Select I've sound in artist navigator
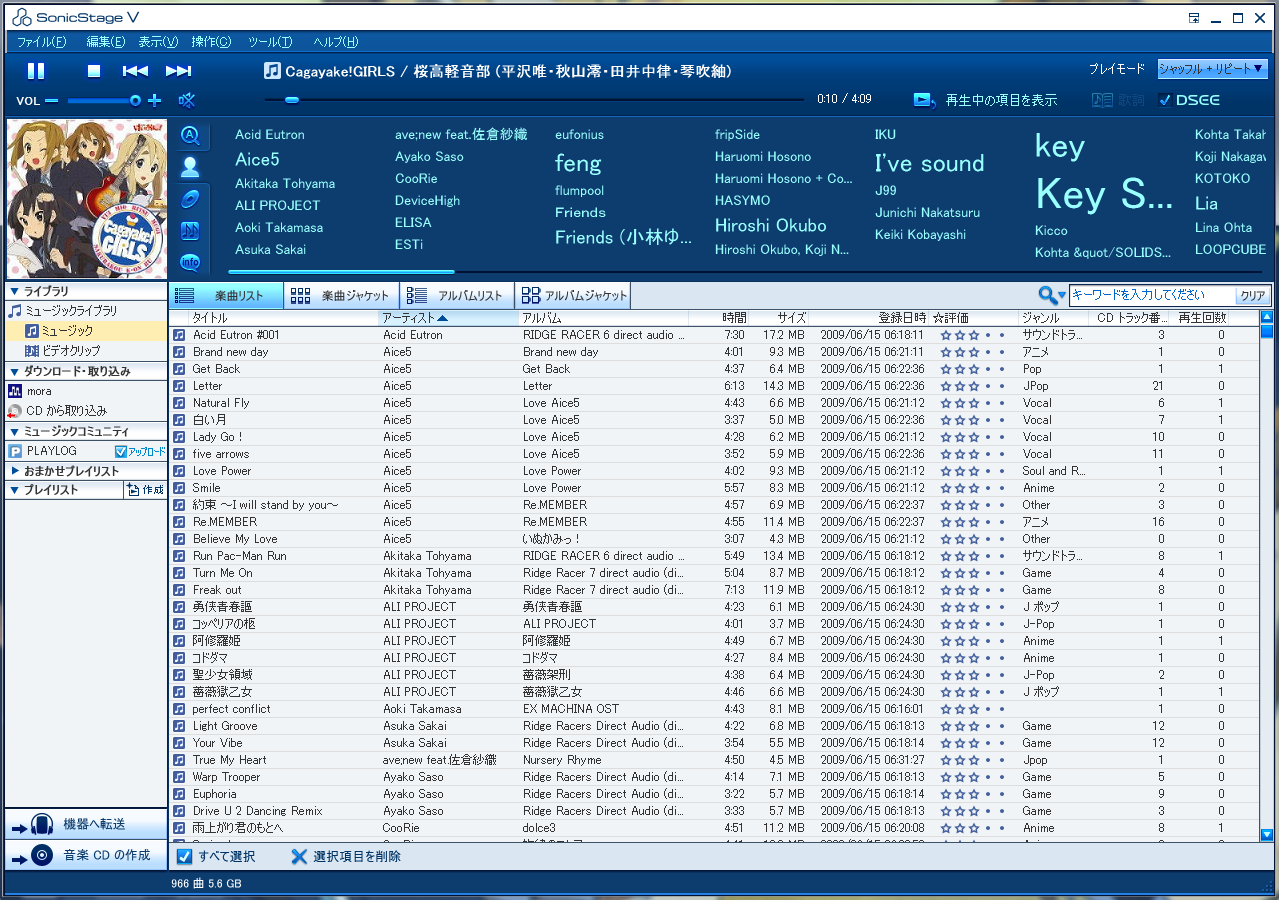 929,163
